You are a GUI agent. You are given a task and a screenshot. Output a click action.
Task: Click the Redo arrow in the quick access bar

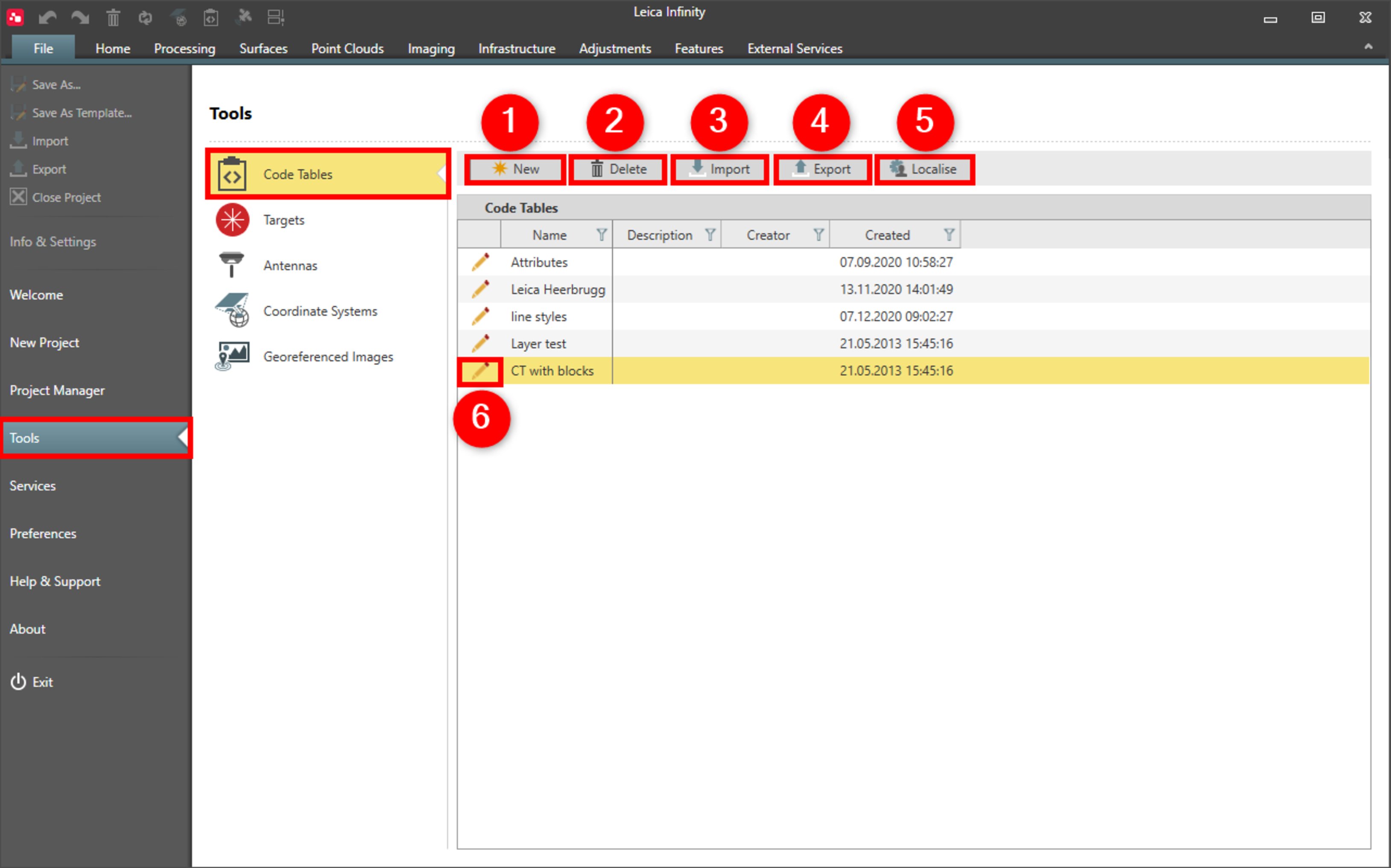[80, 18]
